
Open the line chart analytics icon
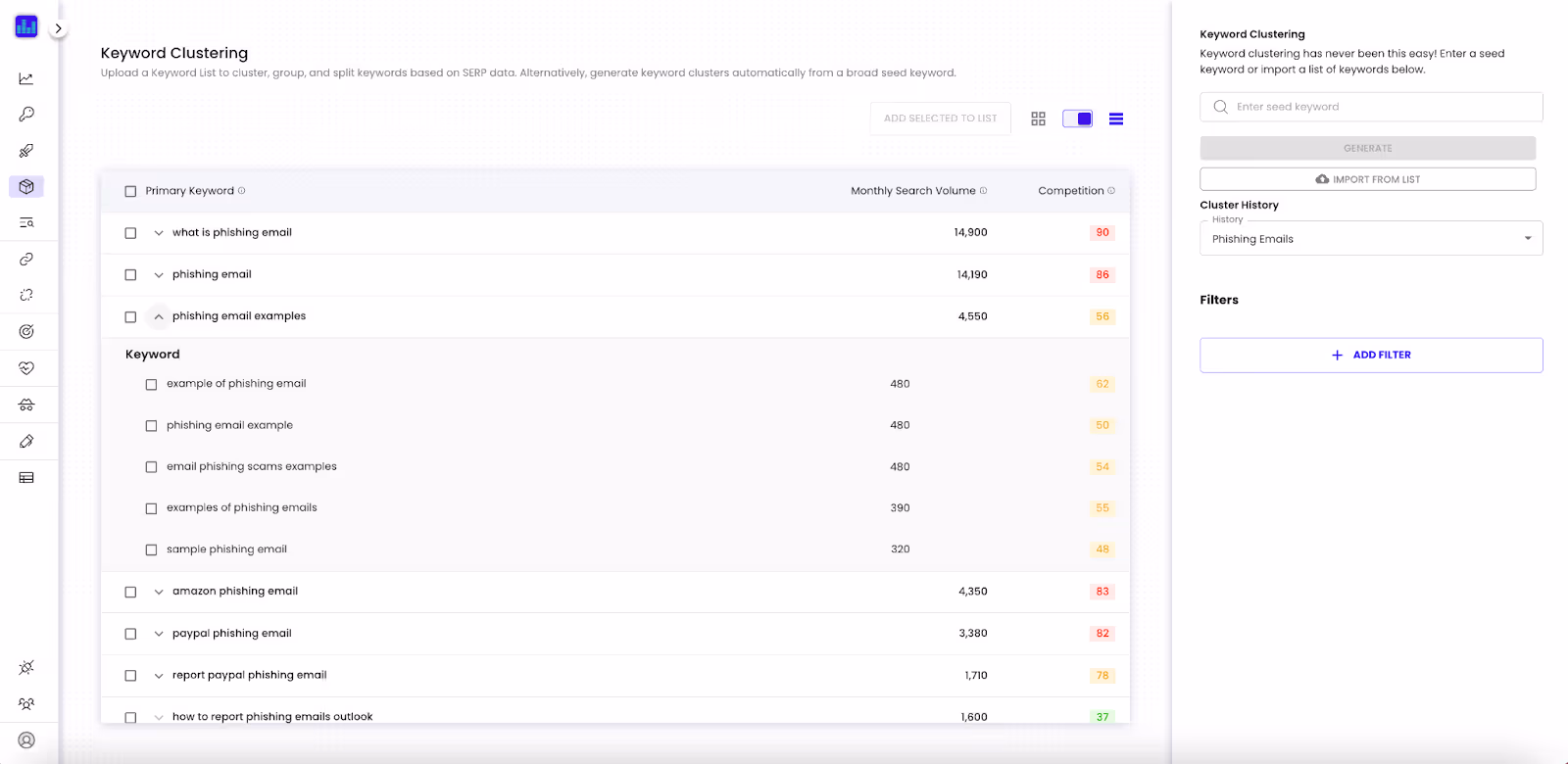(26, 78)
